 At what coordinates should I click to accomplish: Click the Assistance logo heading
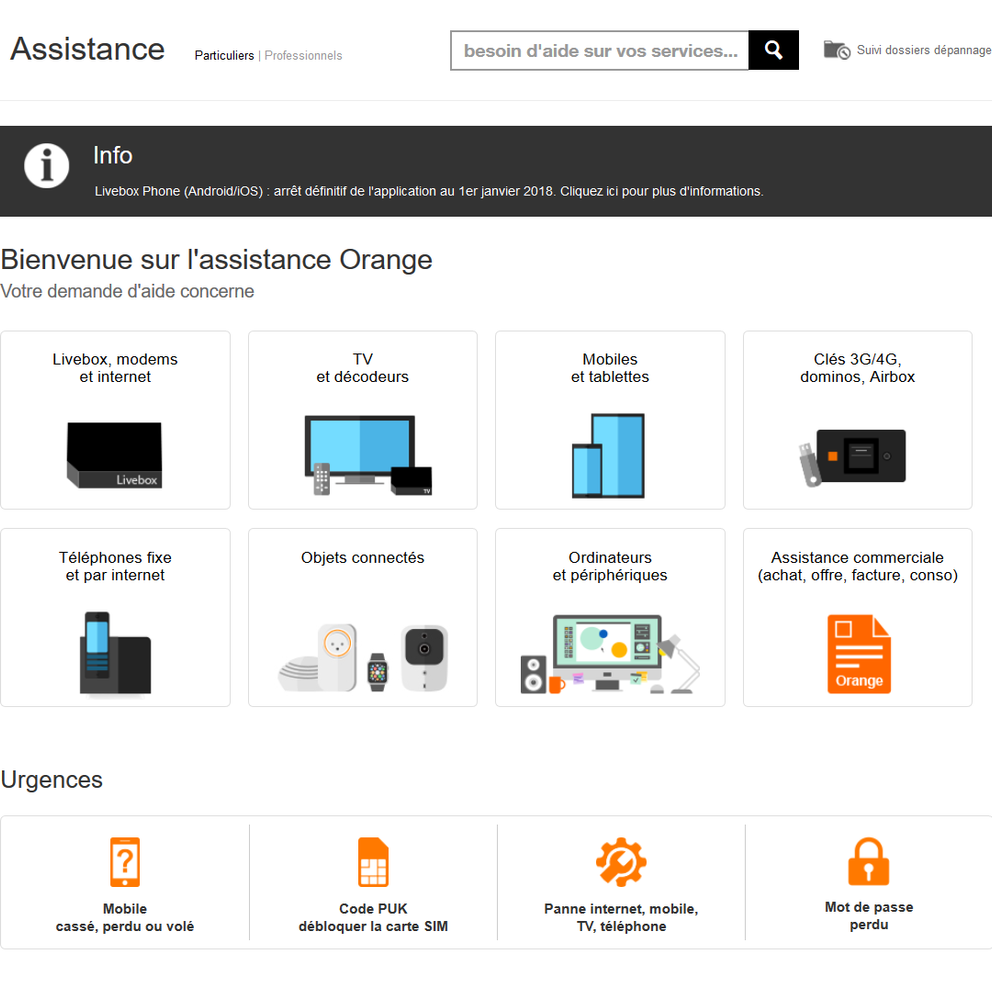(87, 48)
